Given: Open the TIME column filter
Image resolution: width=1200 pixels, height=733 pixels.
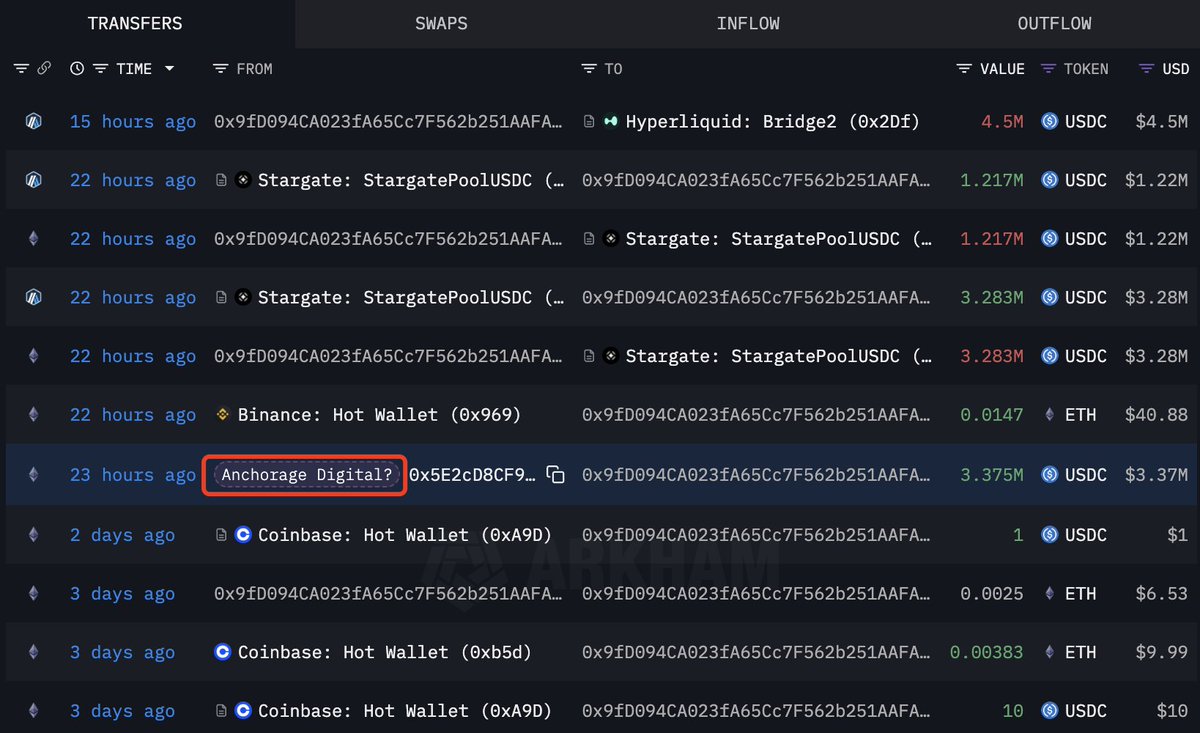Looking at the screenshot, I should [100, 69].
